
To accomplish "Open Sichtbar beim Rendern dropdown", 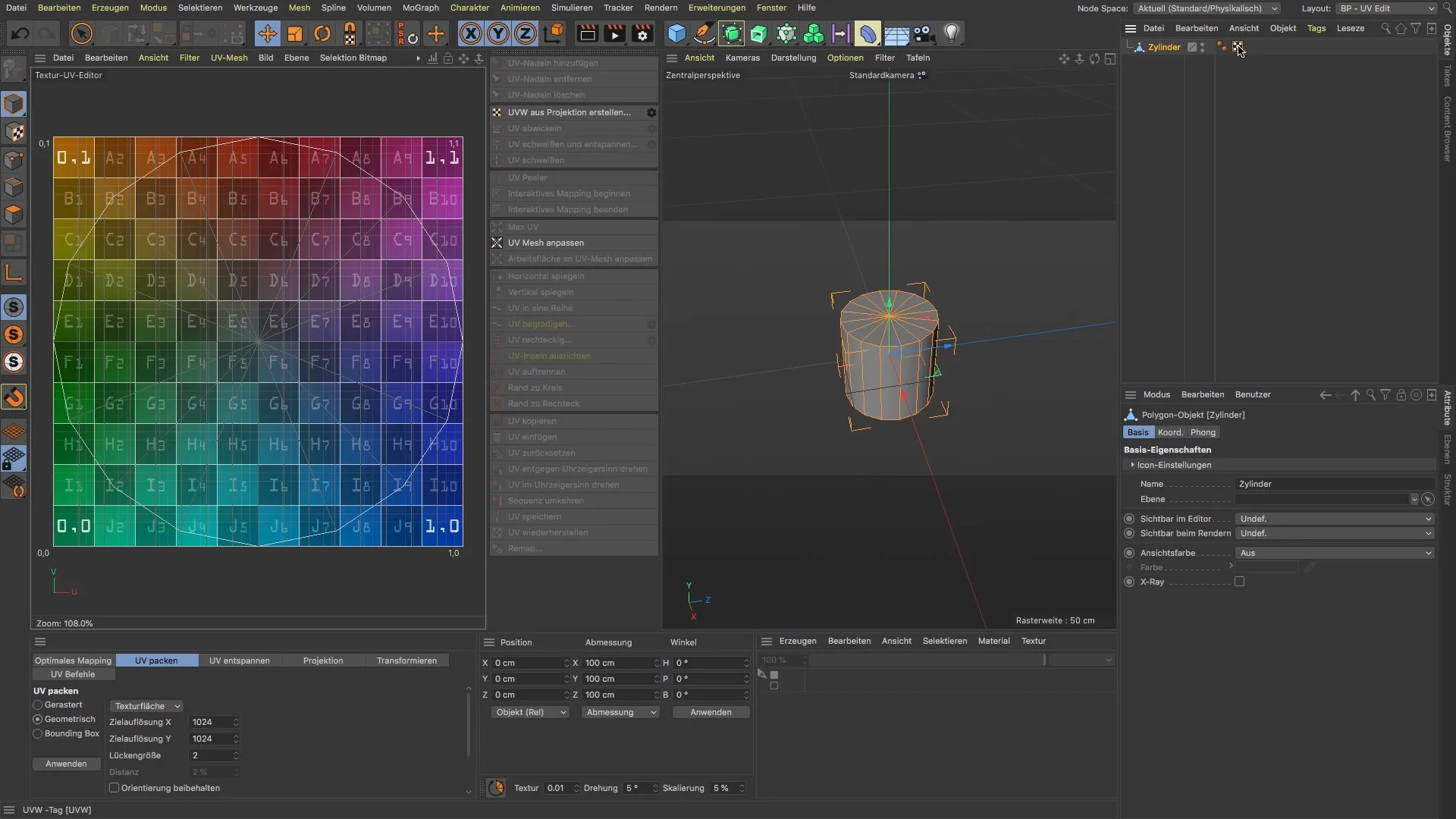I will pyautogui.click(x=1335, y=533).
